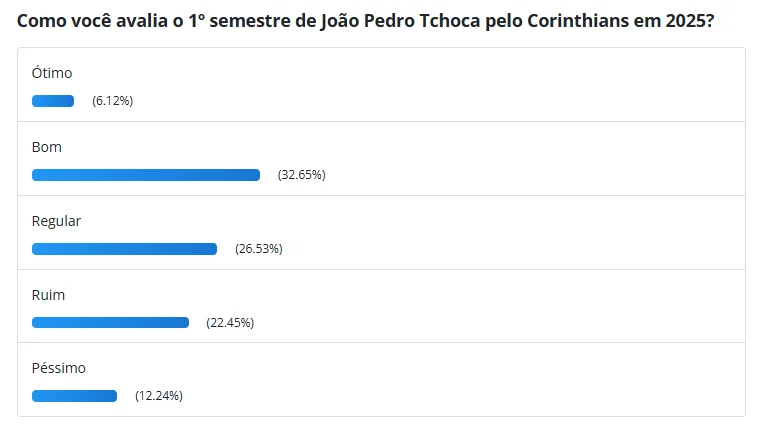760x426 pixels.
Task: Click the Ótimo result bar
Action: (53, 101)
